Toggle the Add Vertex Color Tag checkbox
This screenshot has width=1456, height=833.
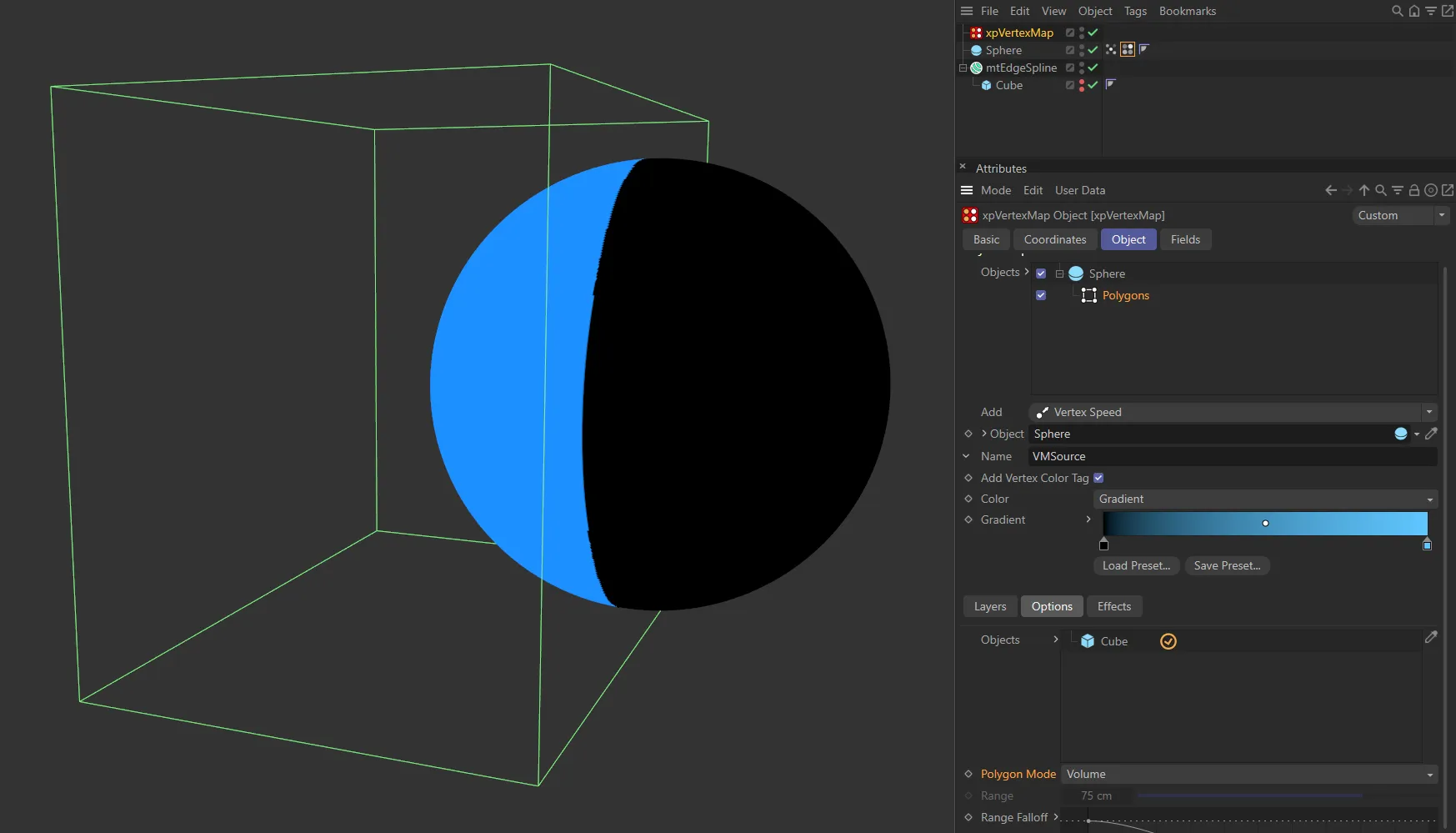pos(1098,477)
